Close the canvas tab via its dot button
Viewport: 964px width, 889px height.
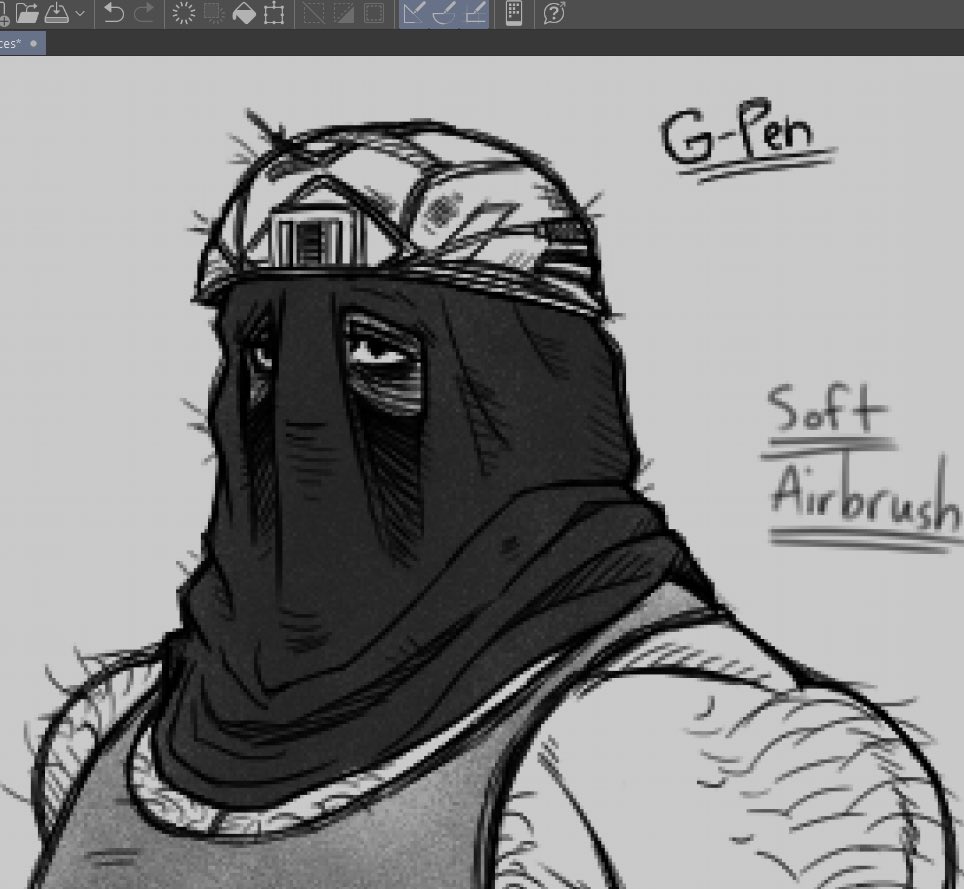click(x=34, y=44)
